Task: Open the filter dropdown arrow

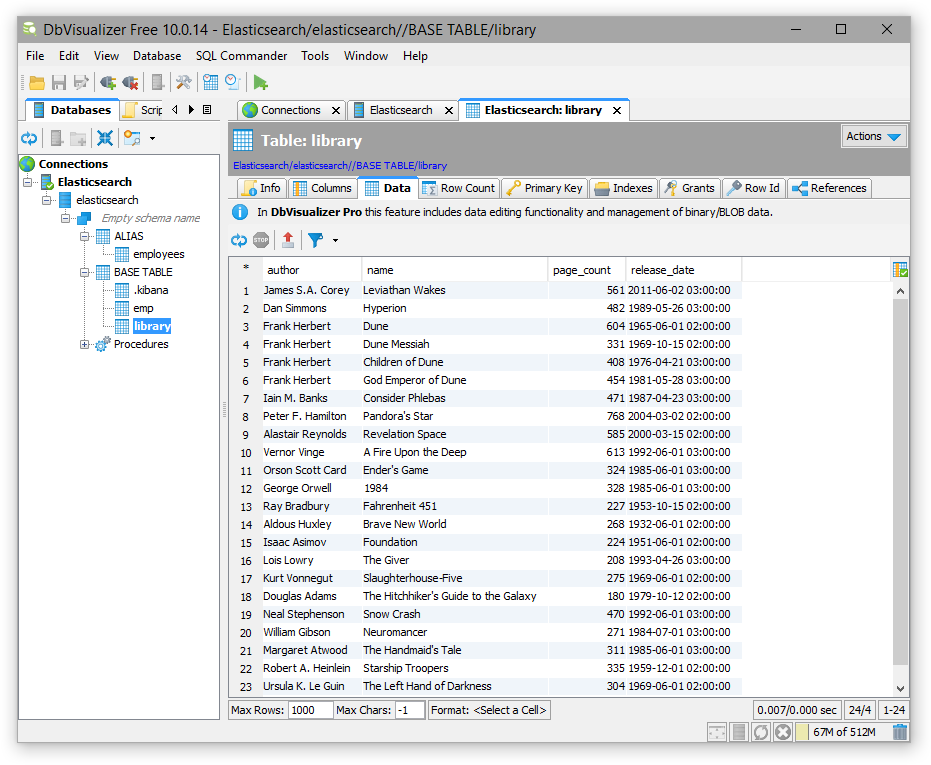Action: (x=335, y=240)
